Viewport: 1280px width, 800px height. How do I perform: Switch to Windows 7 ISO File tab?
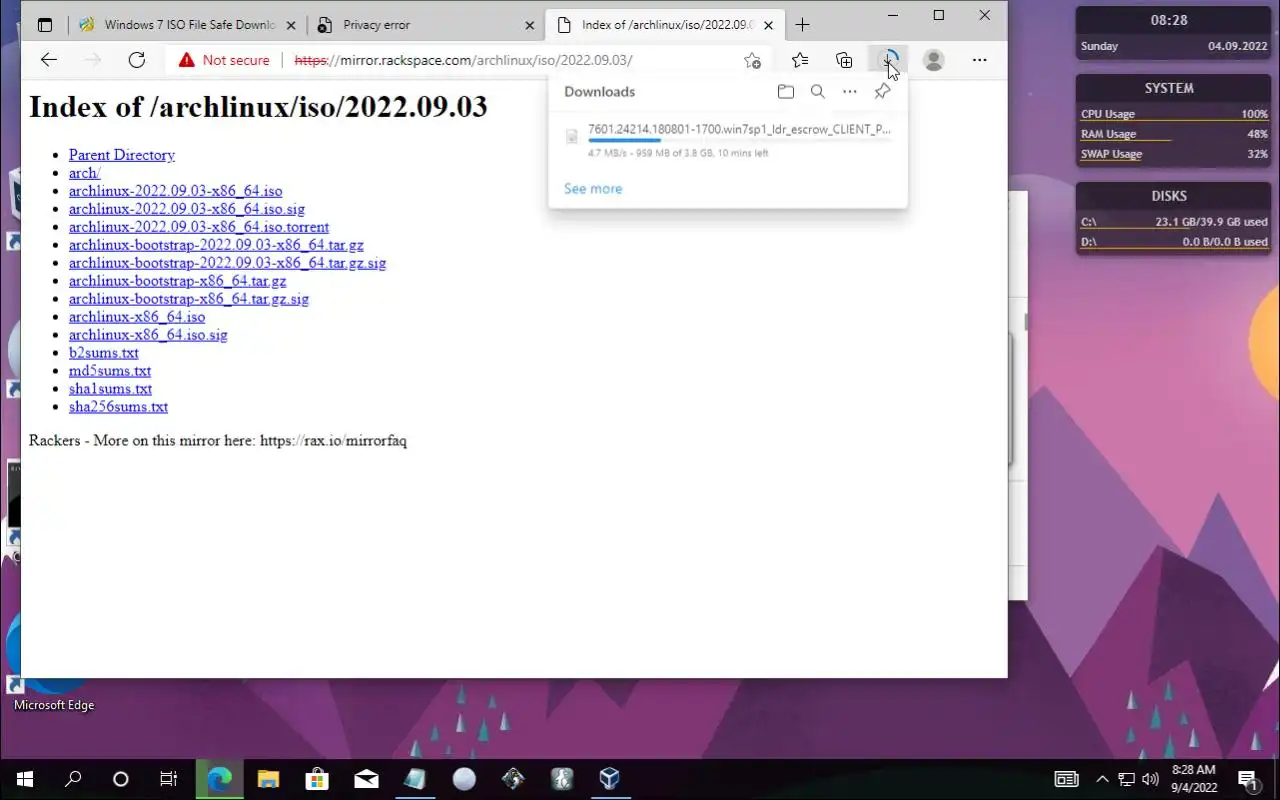pos(188,25)
